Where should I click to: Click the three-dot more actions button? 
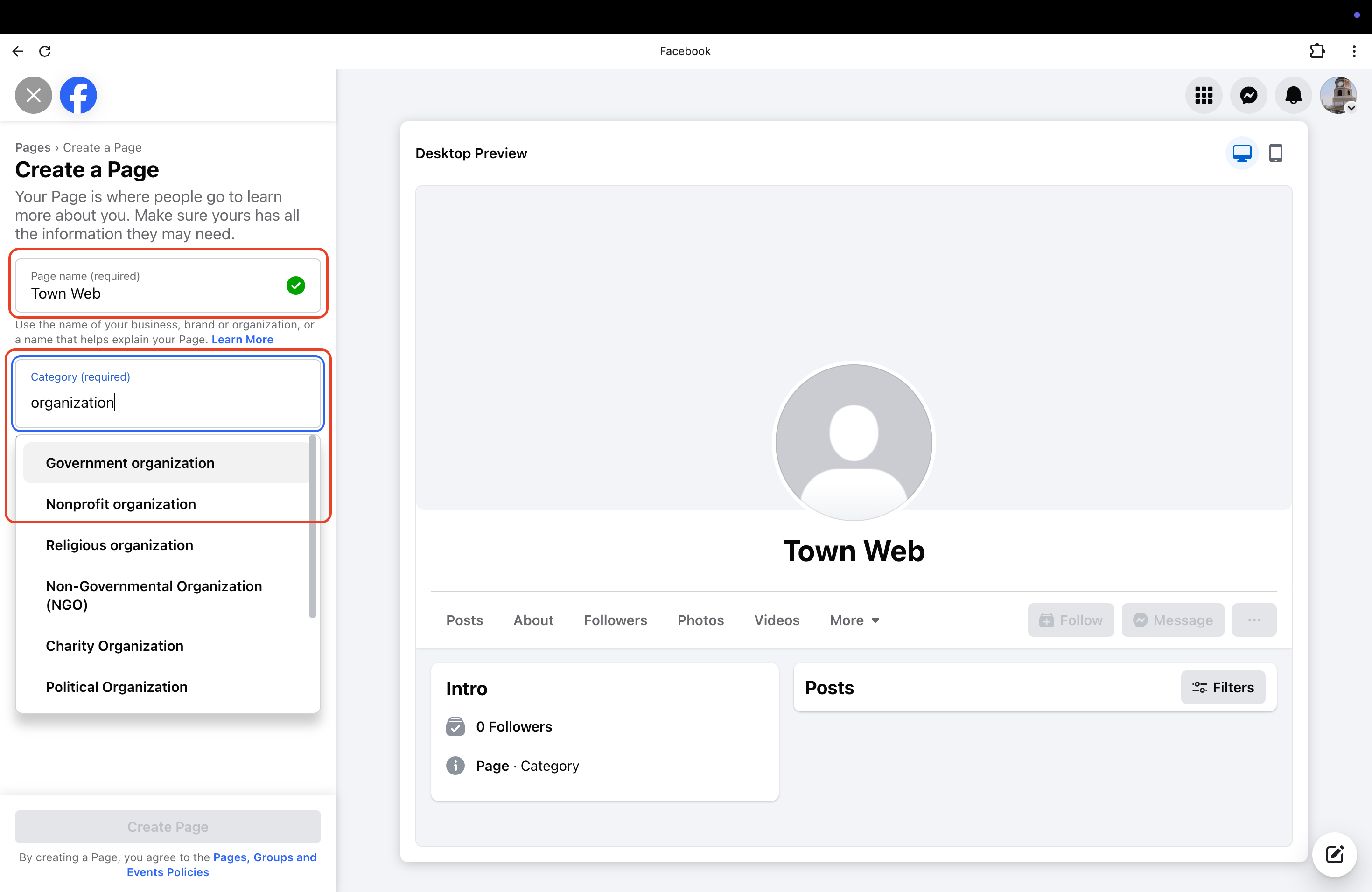(x=1254, y=620)
